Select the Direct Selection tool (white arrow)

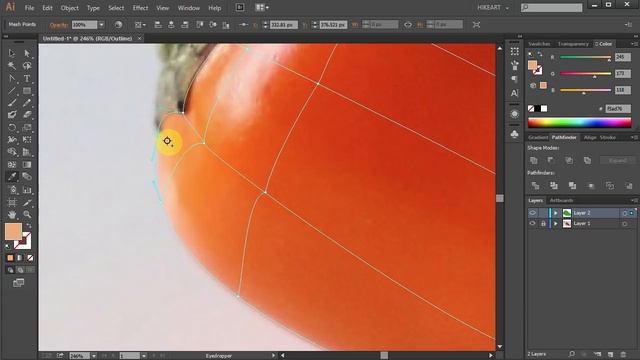pos(27,53)
